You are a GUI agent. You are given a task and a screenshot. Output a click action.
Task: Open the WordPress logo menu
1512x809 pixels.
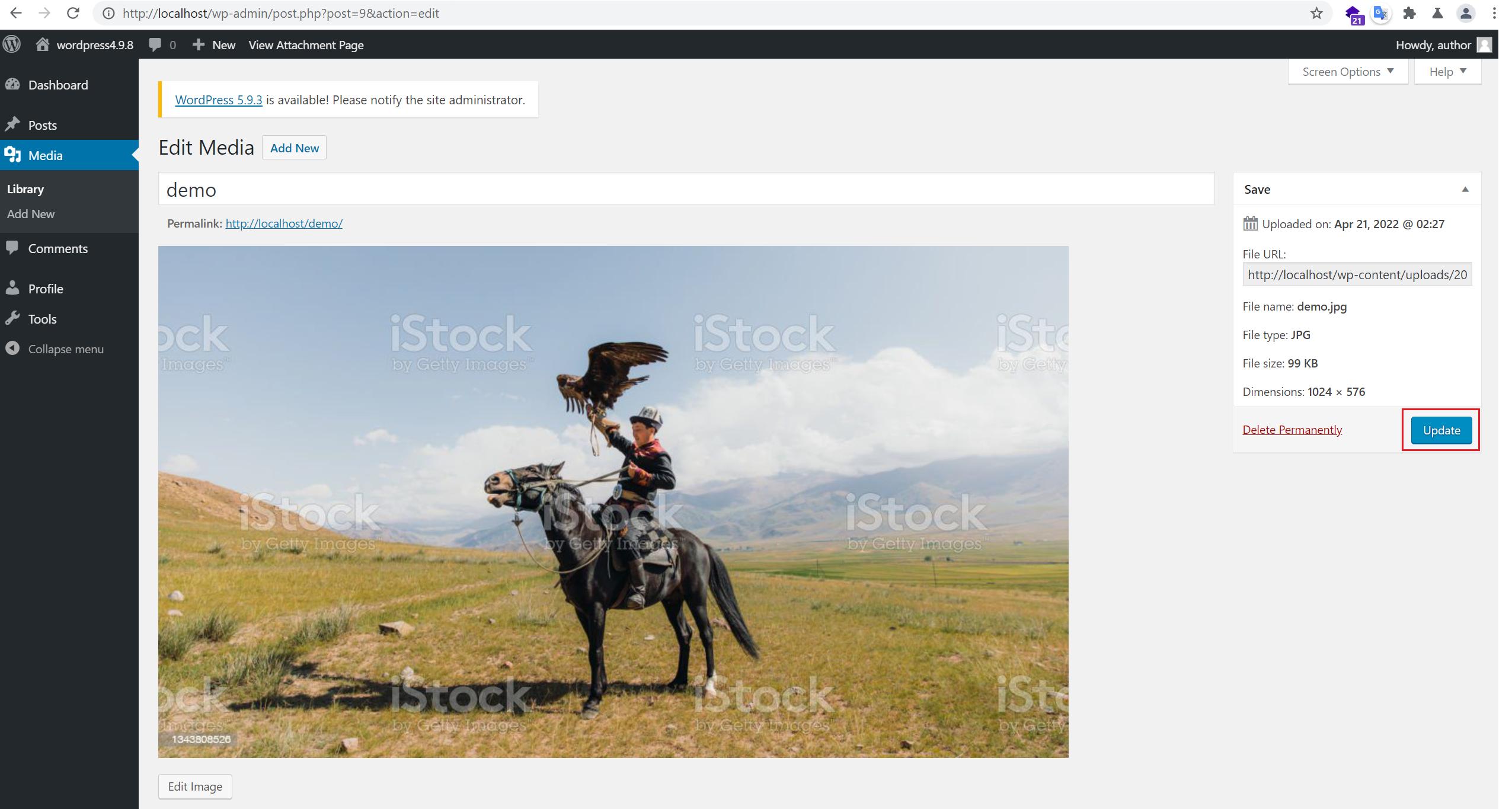tap(12, 44)
